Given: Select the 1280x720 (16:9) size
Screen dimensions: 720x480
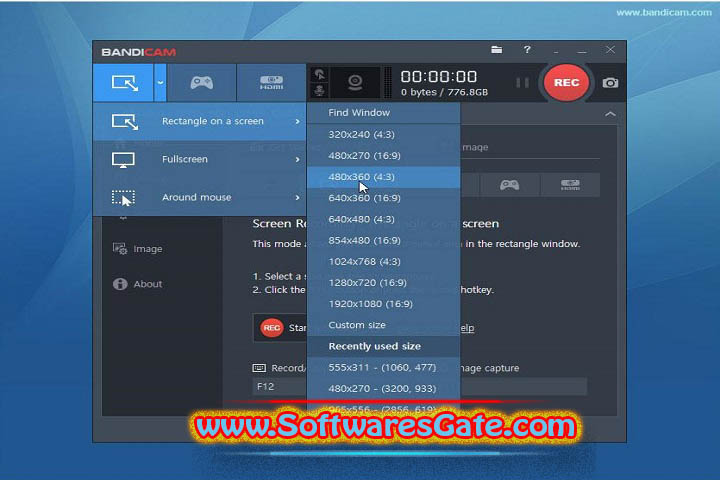Looking at the screenshot, I should click(383, 282).
